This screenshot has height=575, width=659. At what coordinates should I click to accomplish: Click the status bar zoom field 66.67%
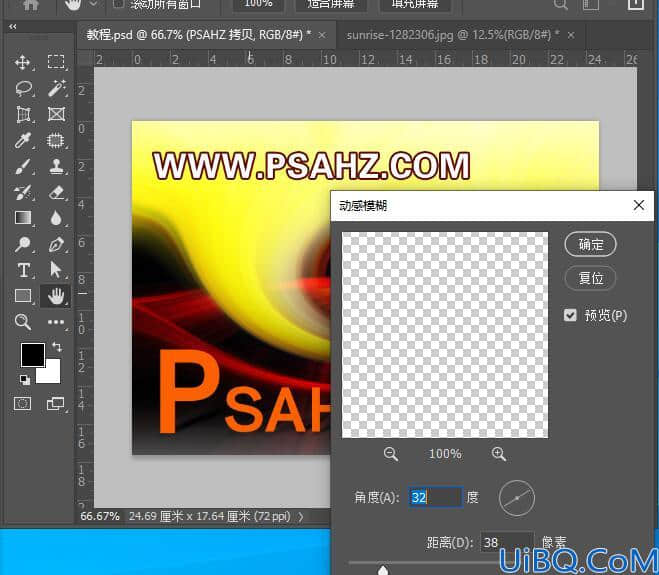[100, 516]
